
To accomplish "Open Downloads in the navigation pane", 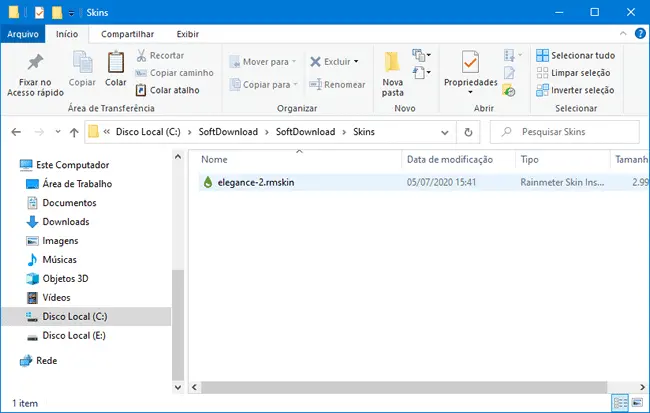I will click(65, 221).
